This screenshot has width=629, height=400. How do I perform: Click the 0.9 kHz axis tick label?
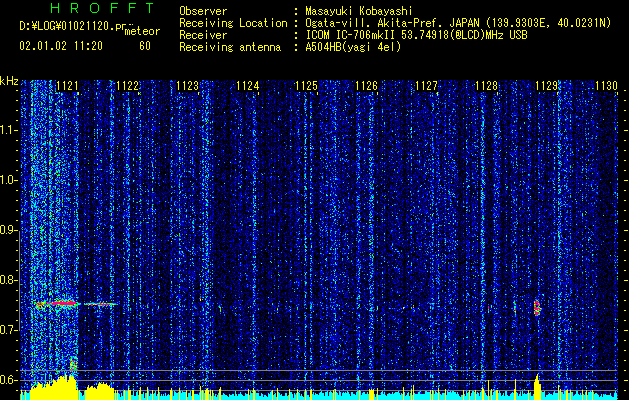[9, 230]
